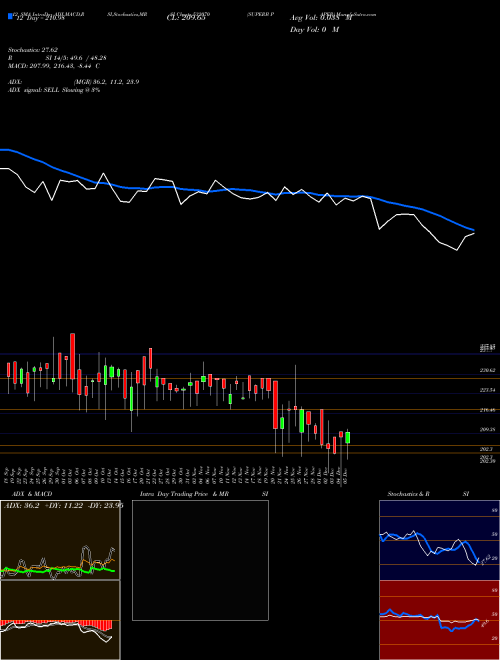Click the 230.62 price axis label
500x660 pixels.
[x=488, y=370]
